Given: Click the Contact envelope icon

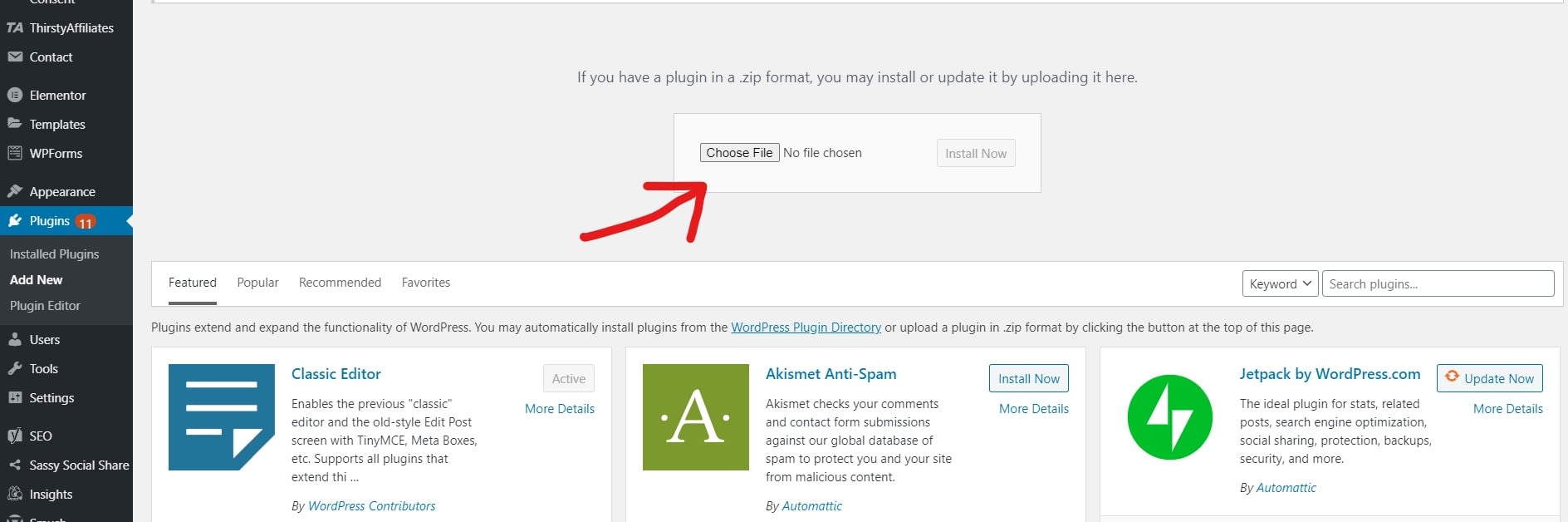Looking at the screenshot, I should [x=15, y=57].
